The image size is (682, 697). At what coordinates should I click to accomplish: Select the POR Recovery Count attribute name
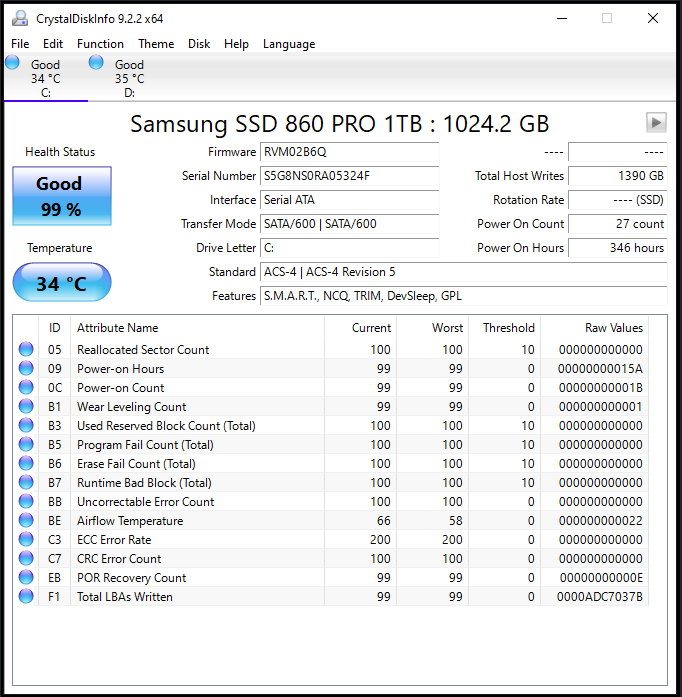click(132, 578)
